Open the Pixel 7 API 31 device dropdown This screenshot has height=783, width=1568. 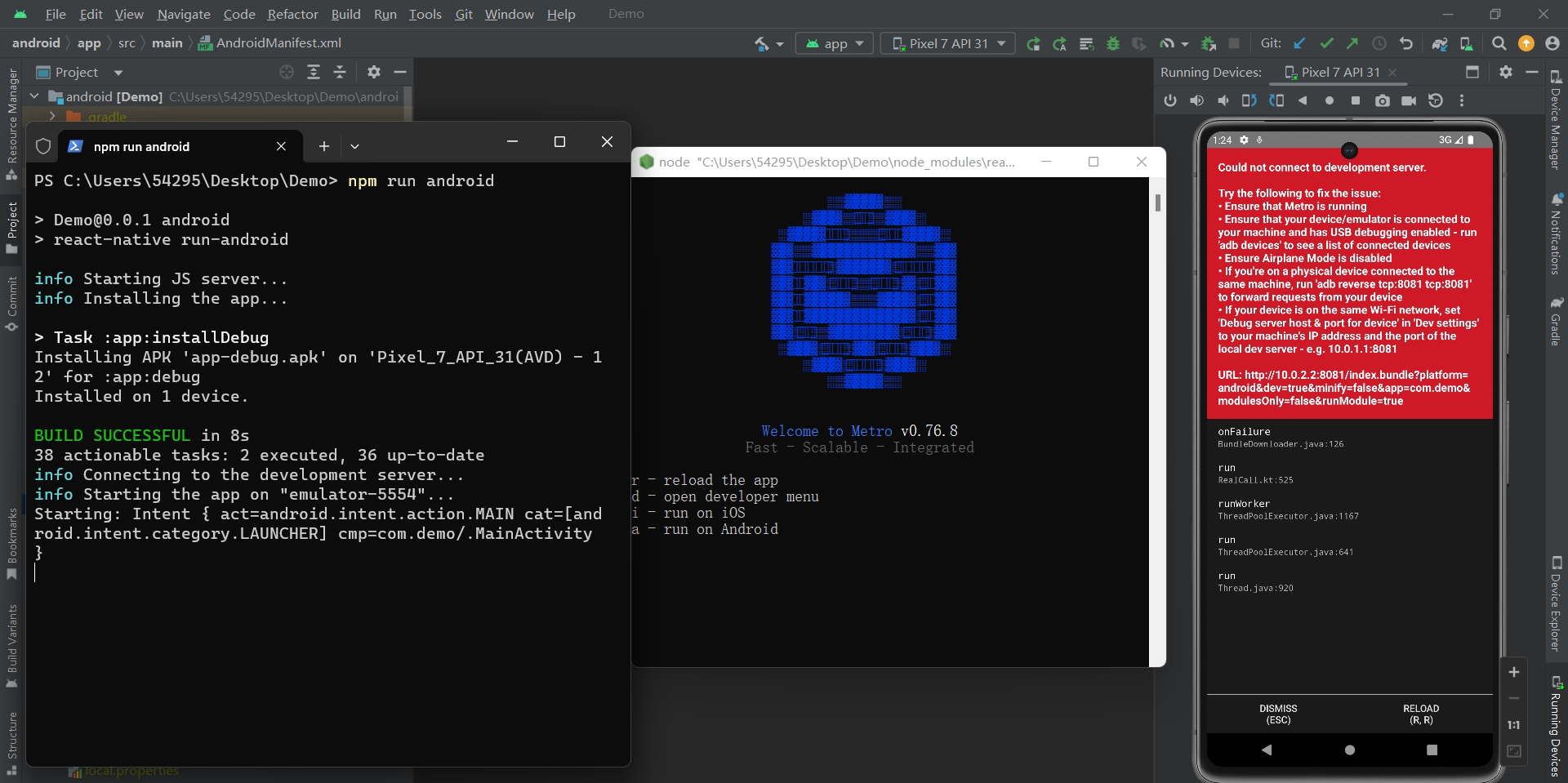[947, 43]
